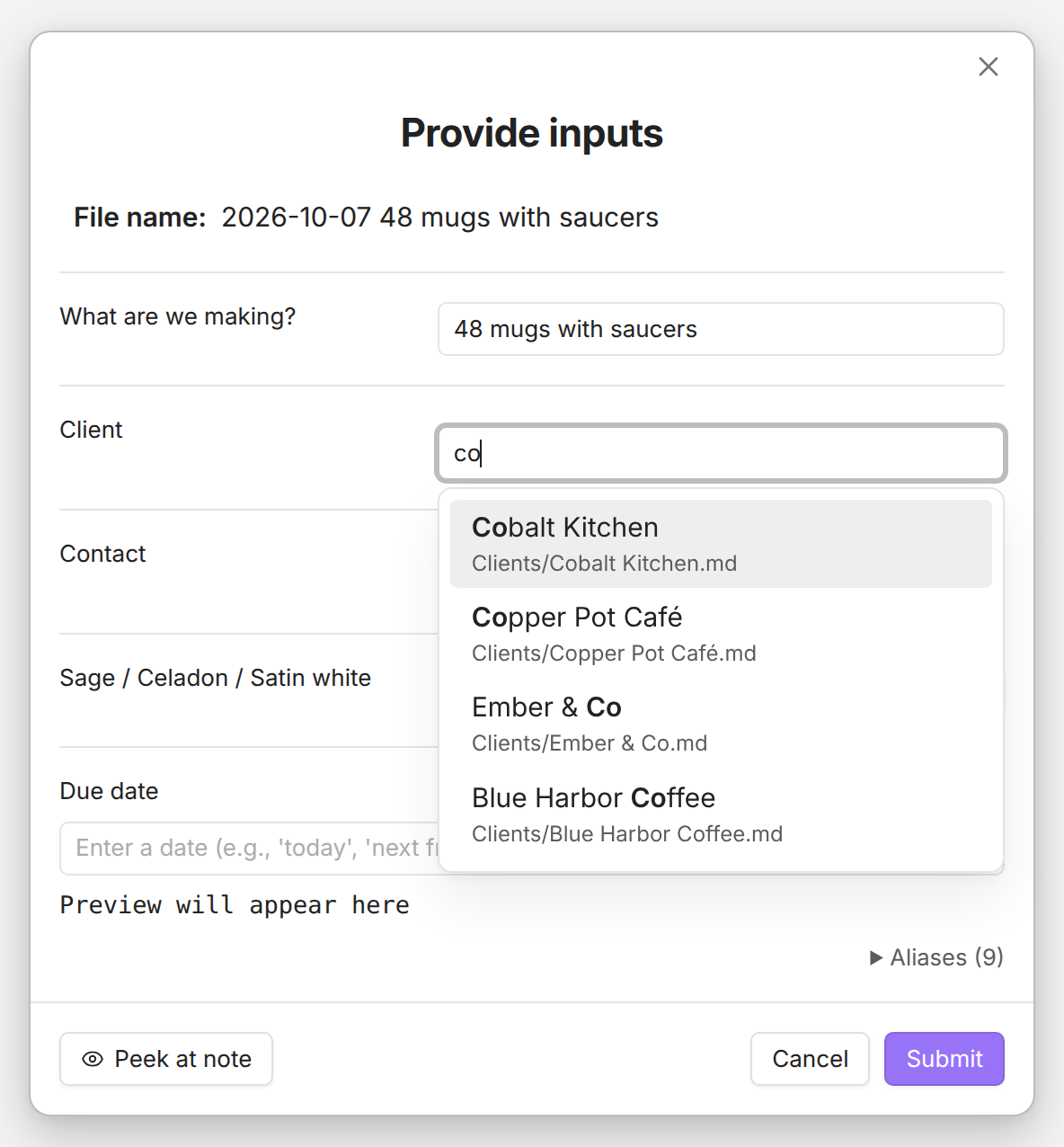The width and height of the screenshot is (1064, 1147).
Task: Focus the Client text field
Action: pyautogui.click(x=721, y=453)
